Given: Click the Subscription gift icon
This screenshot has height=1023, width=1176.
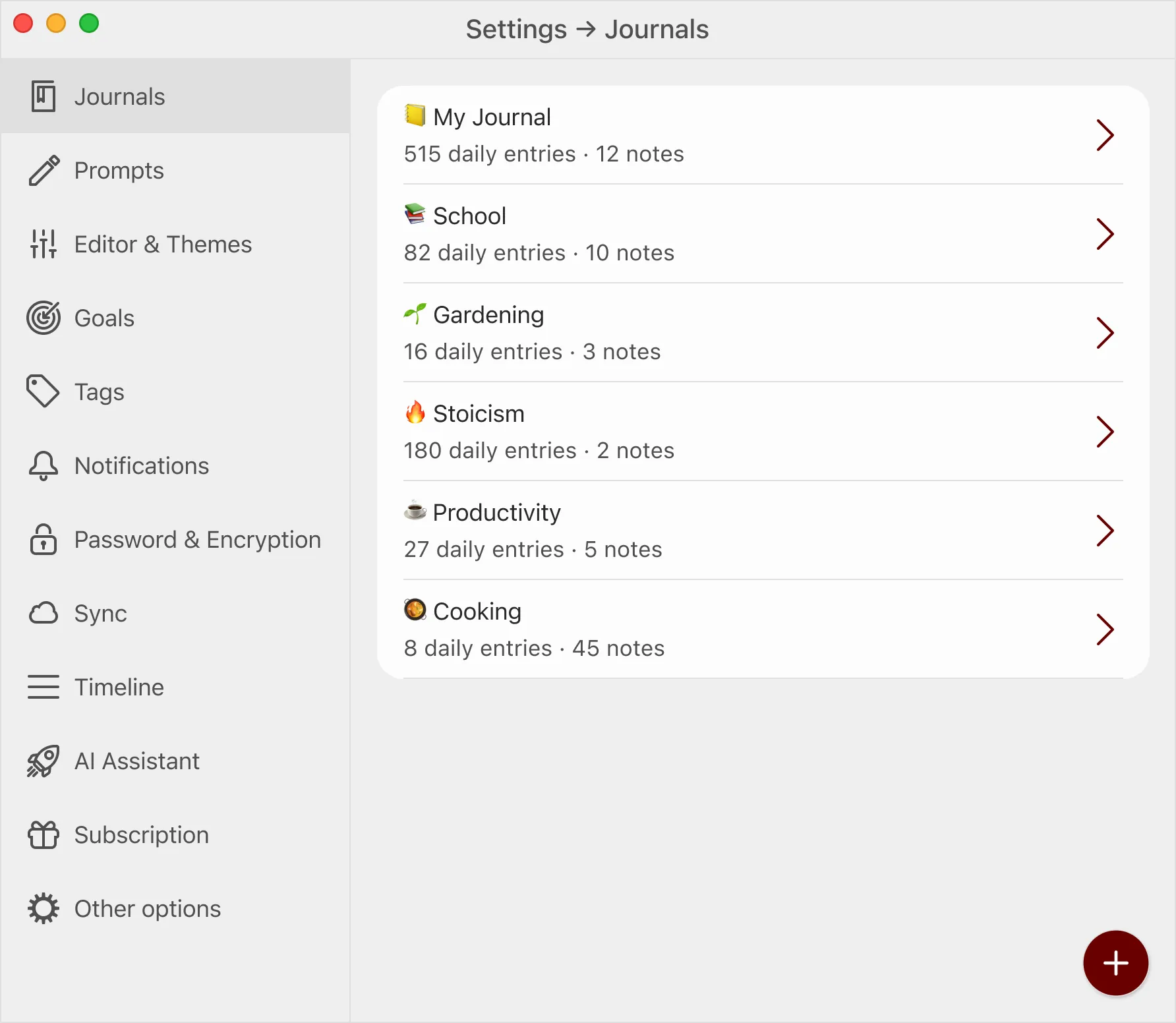Looking at the screenshot, I should 44,834.
